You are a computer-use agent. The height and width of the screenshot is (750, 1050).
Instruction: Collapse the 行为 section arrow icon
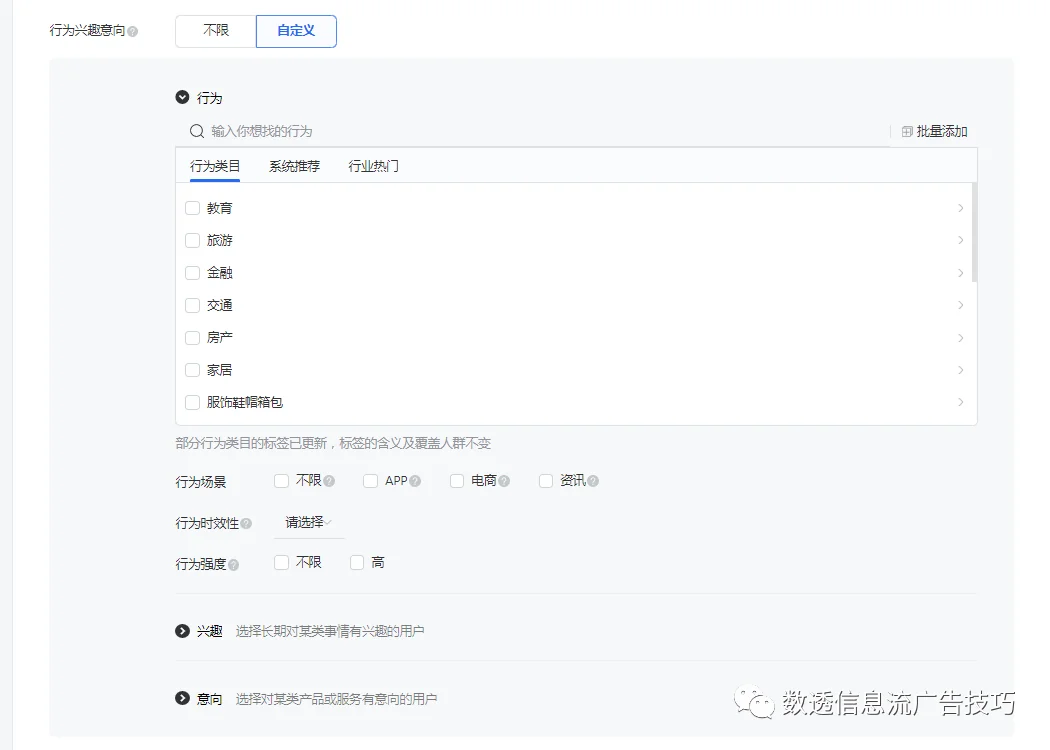tap(182, 97)
